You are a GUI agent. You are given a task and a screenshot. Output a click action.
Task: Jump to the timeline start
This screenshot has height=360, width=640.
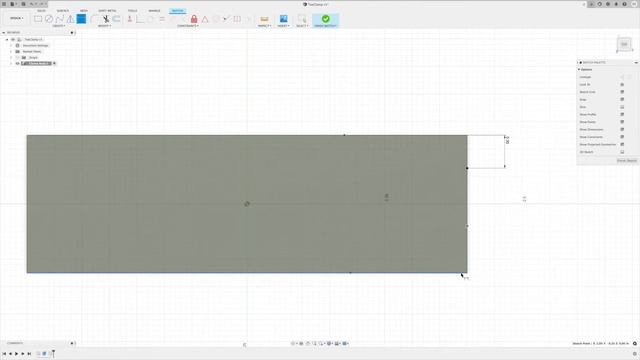[4, 354]
